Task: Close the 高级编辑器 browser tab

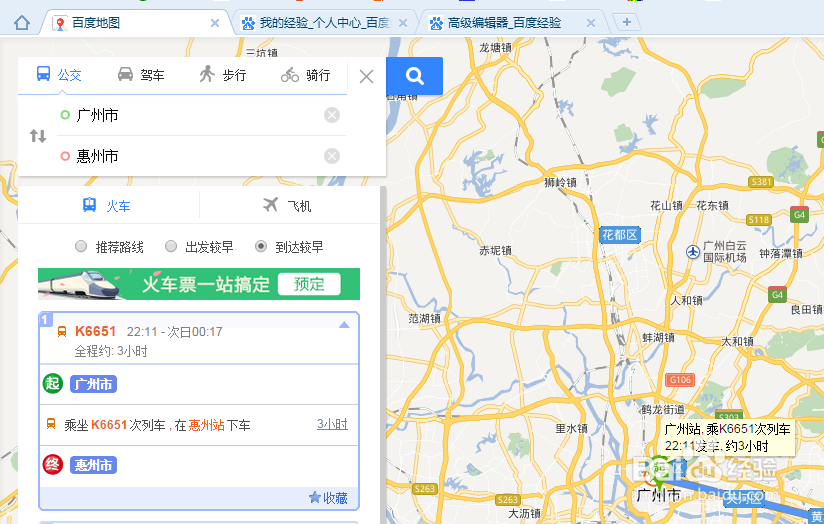Action: (x=591, y=23)
